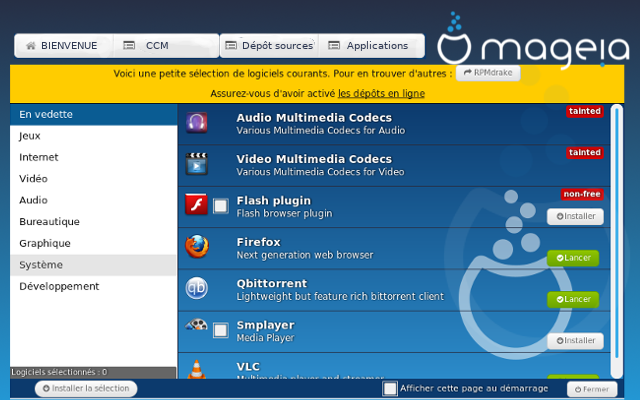
Task: Open the Audio category
Action: point(94,200)
